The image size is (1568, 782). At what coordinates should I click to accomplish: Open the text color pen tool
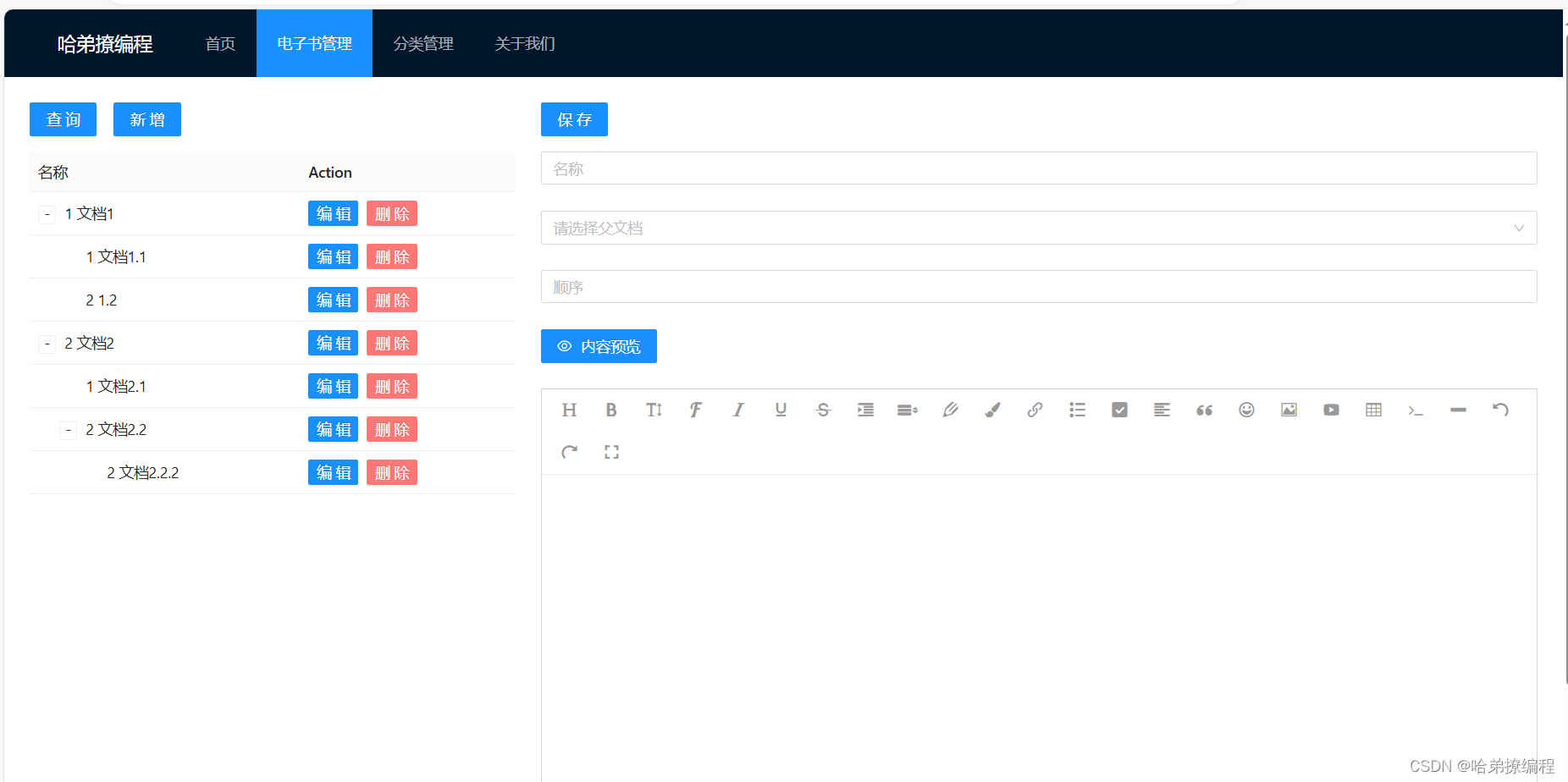point(950,410)
